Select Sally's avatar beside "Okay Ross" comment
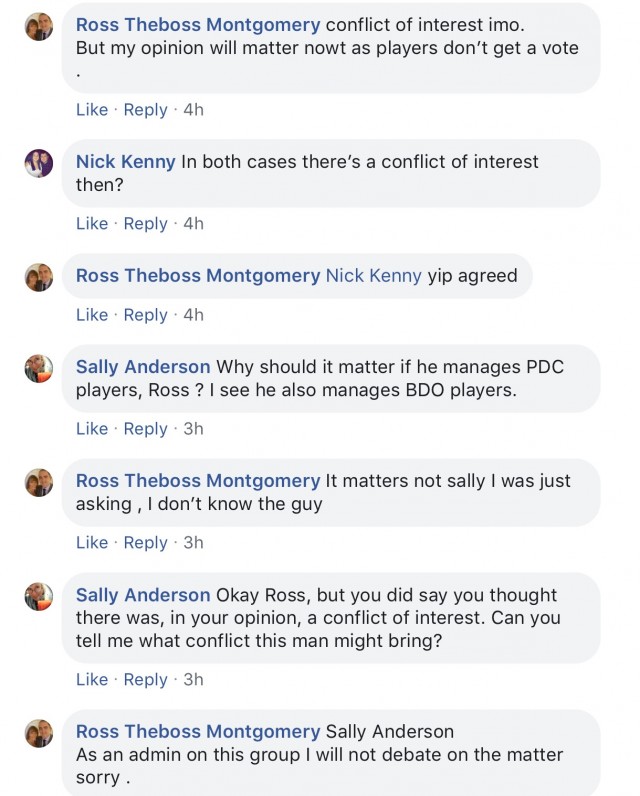 pyautogui.click(x=39, y=596)
